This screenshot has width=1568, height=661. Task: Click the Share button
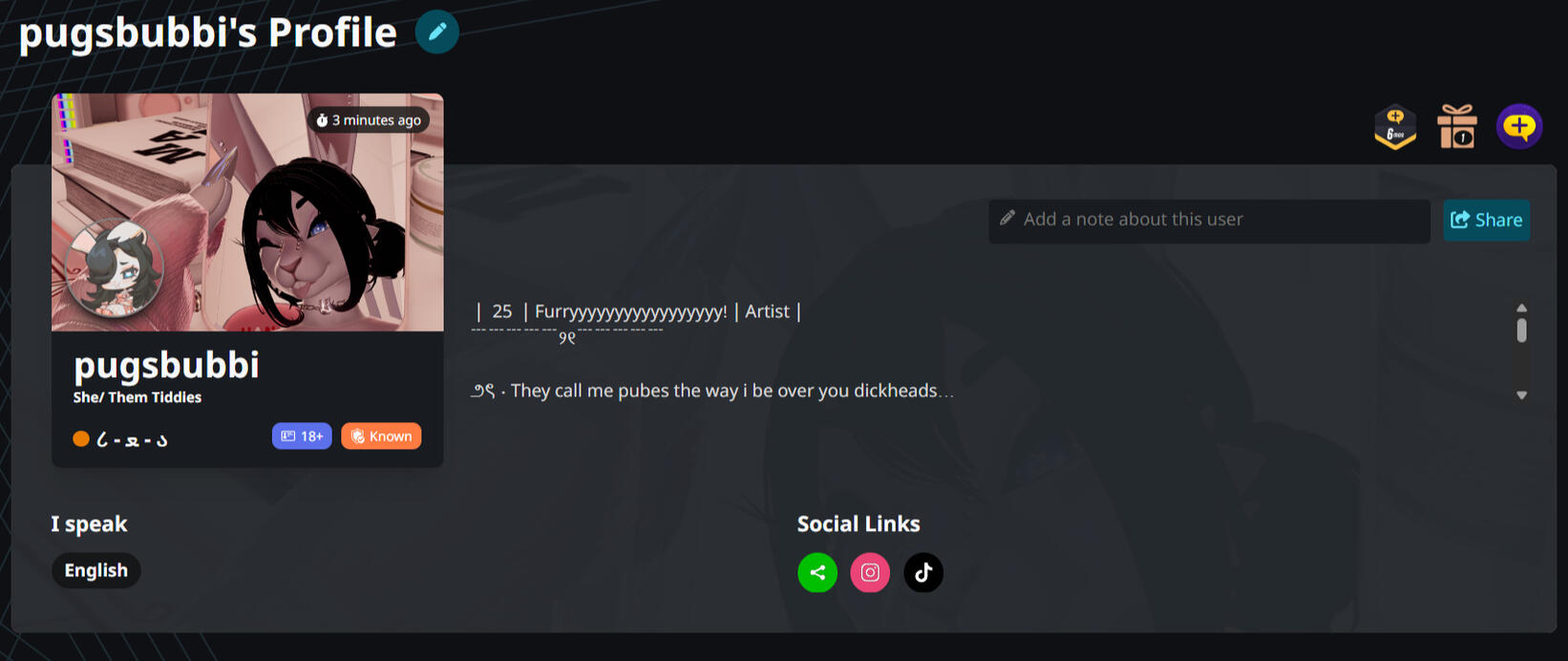pyautogui.click(x=1486, y=221)
